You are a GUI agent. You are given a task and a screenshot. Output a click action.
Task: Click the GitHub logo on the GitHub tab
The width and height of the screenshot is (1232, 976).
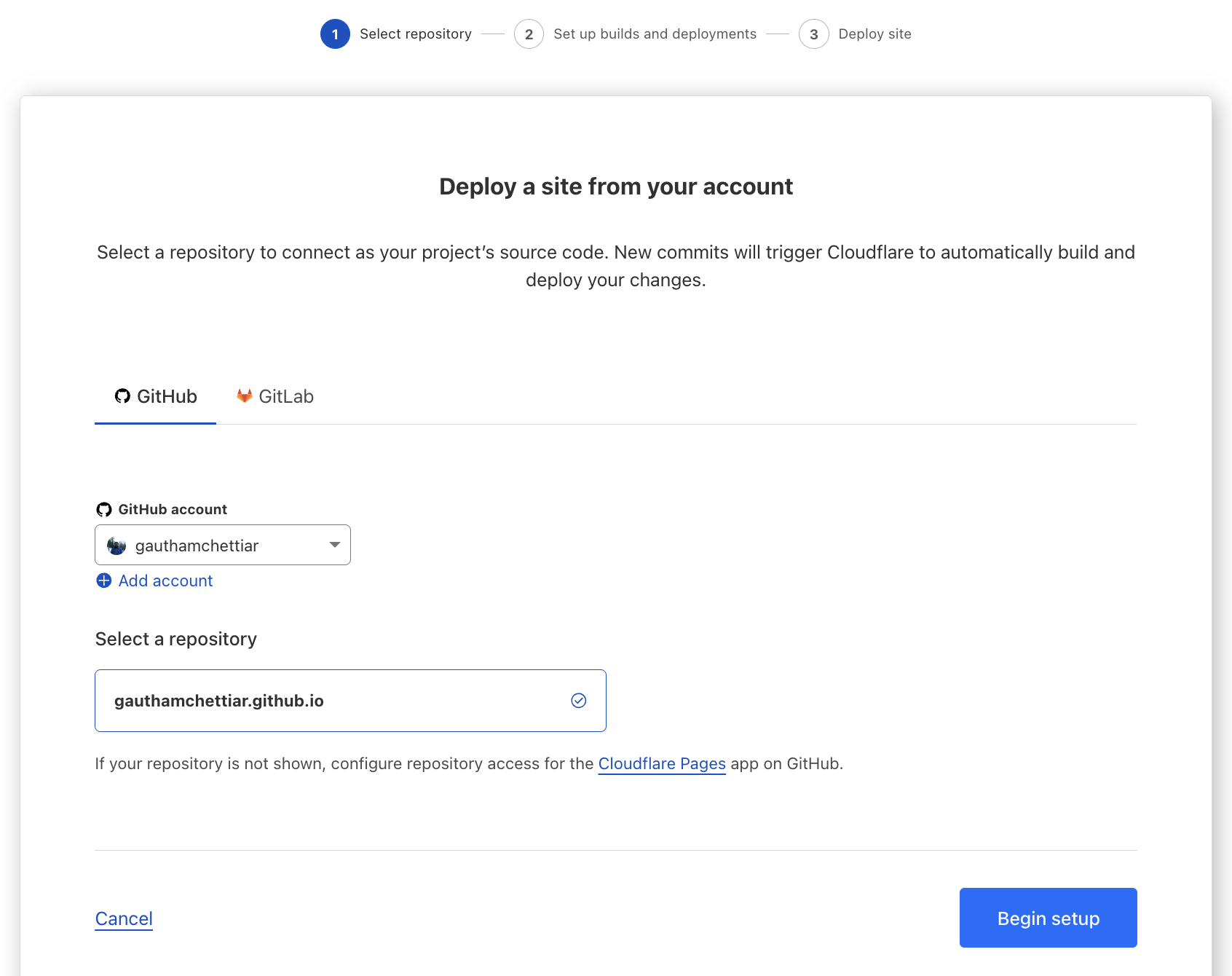(x=122, y=395)
